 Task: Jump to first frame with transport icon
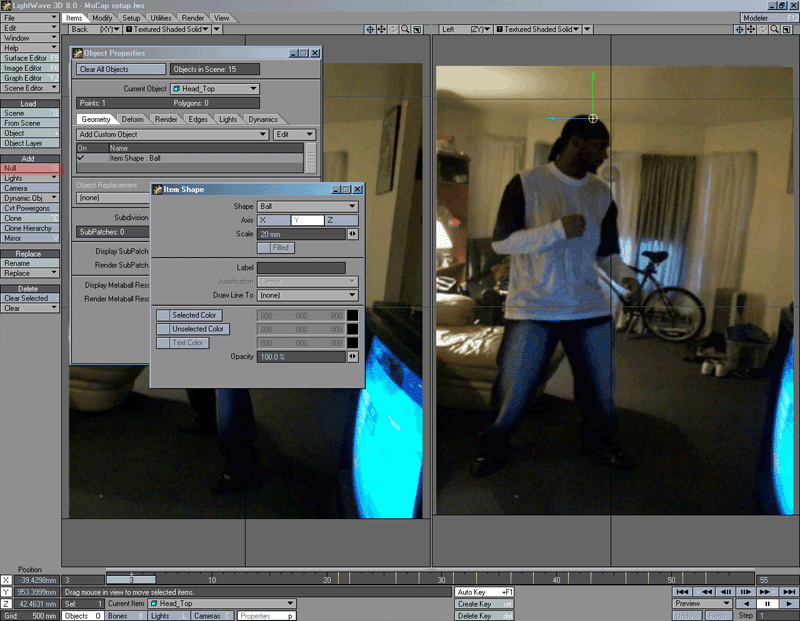681,591
